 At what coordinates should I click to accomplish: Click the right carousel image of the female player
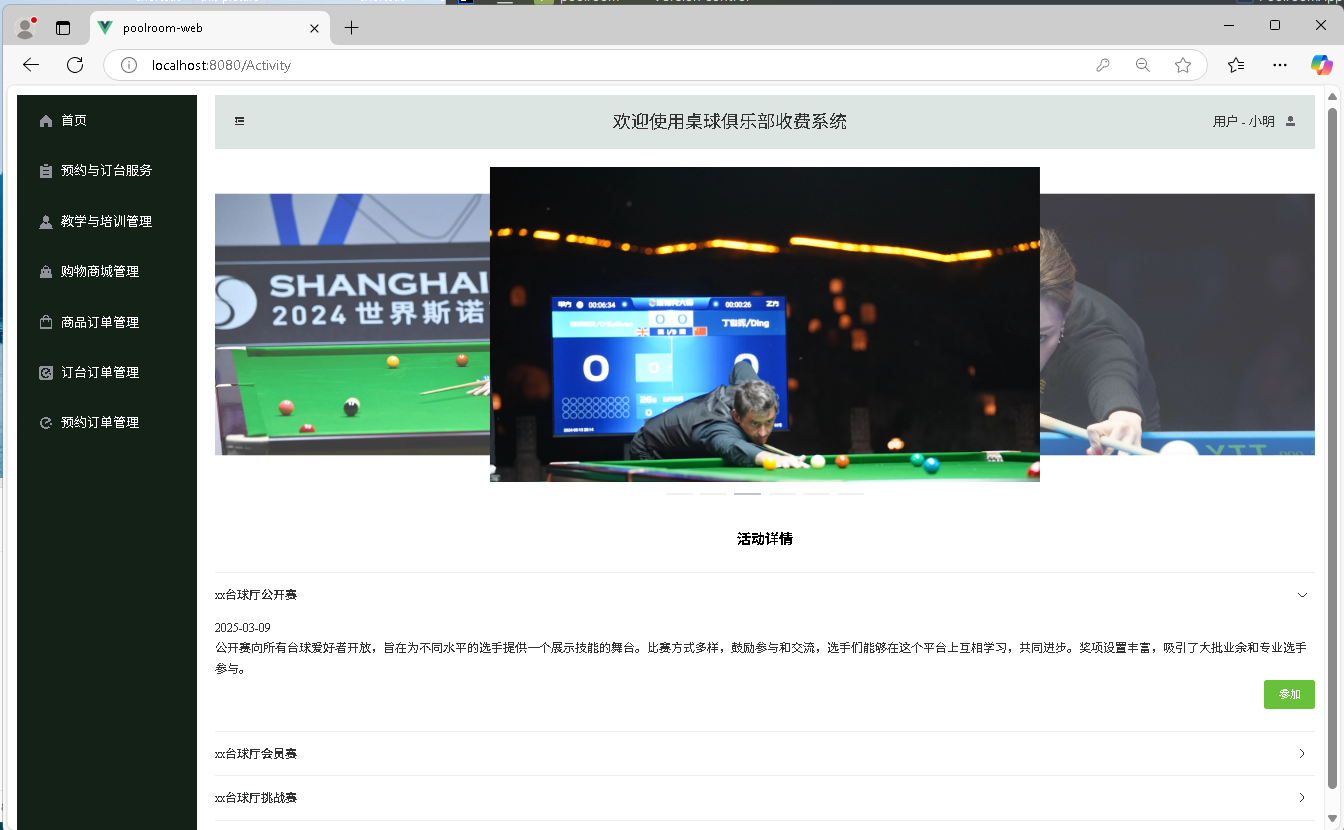click(x=1177, y=324)
